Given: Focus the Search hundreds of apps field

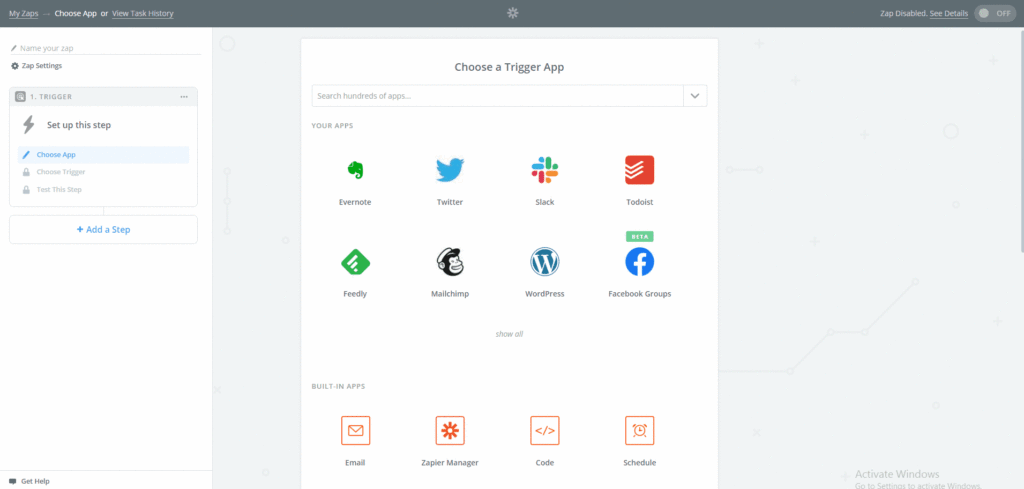Looking at the screenshot, I should click(498, 96).
